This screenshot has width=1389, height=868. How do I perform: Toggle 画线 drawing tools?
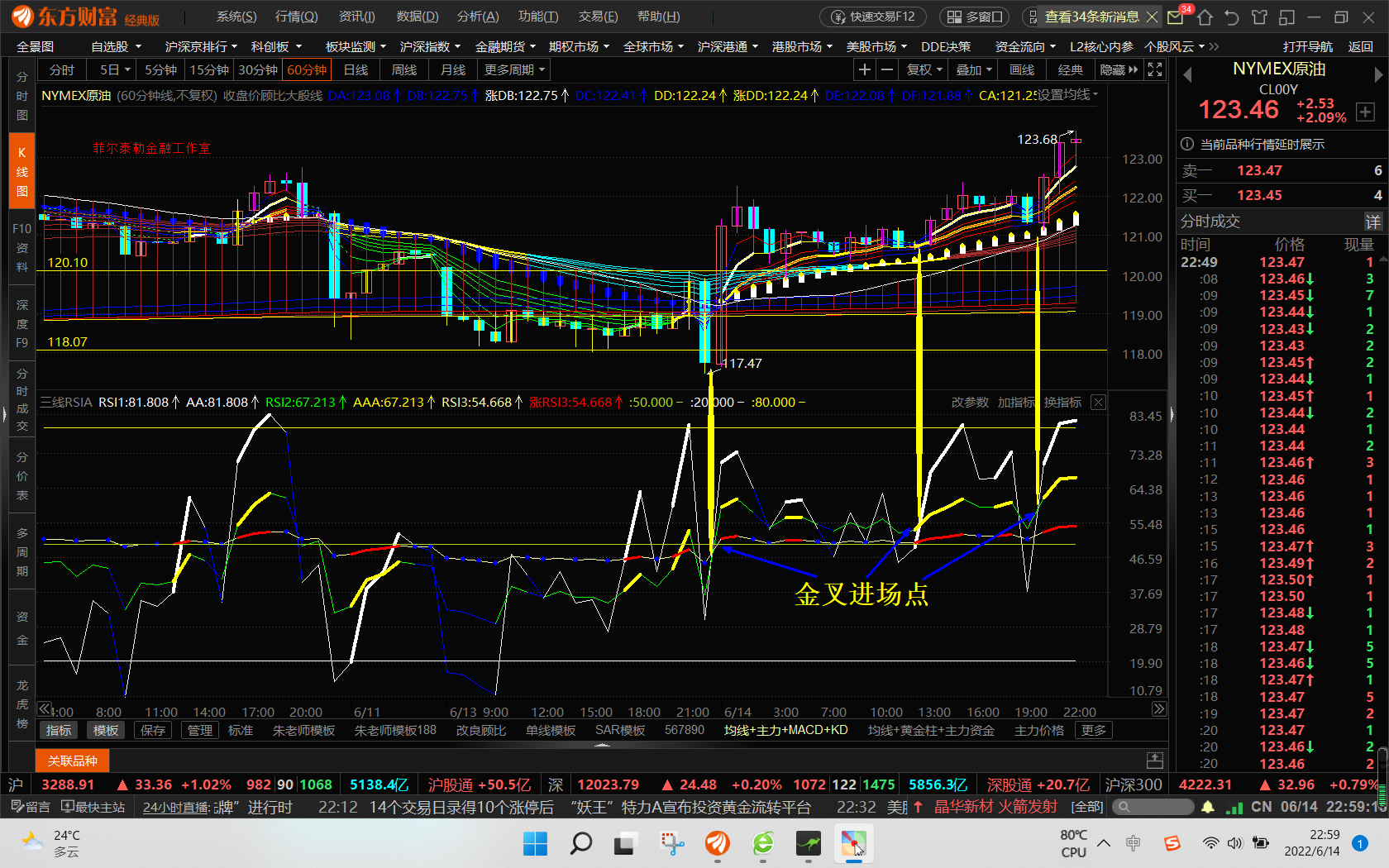pyautogui.click(x=1021, y=70)
